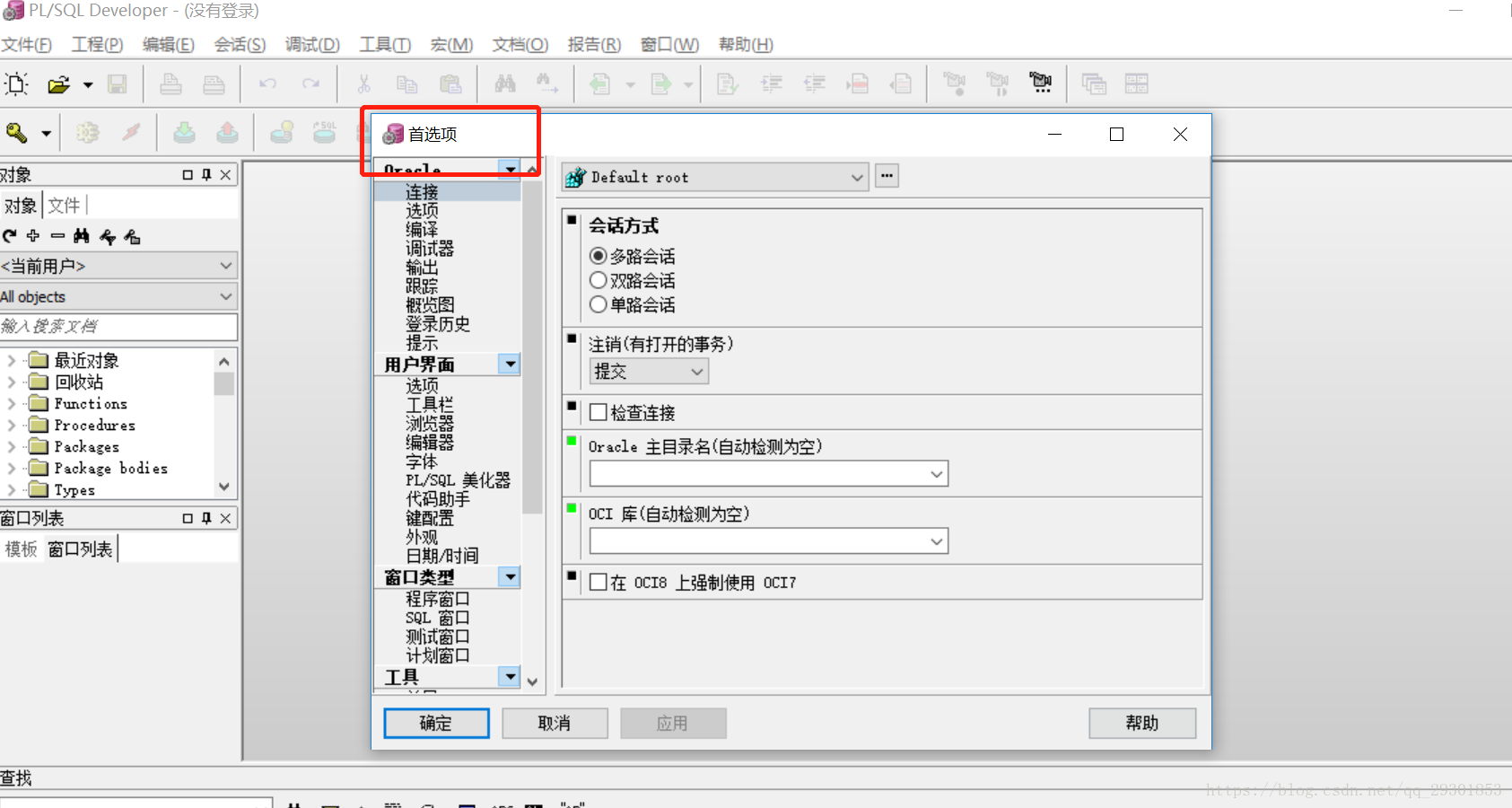Click the Redo arrow in the toolbar
The width and height of the screenshot is (1512, 808).
pos(310,84)
